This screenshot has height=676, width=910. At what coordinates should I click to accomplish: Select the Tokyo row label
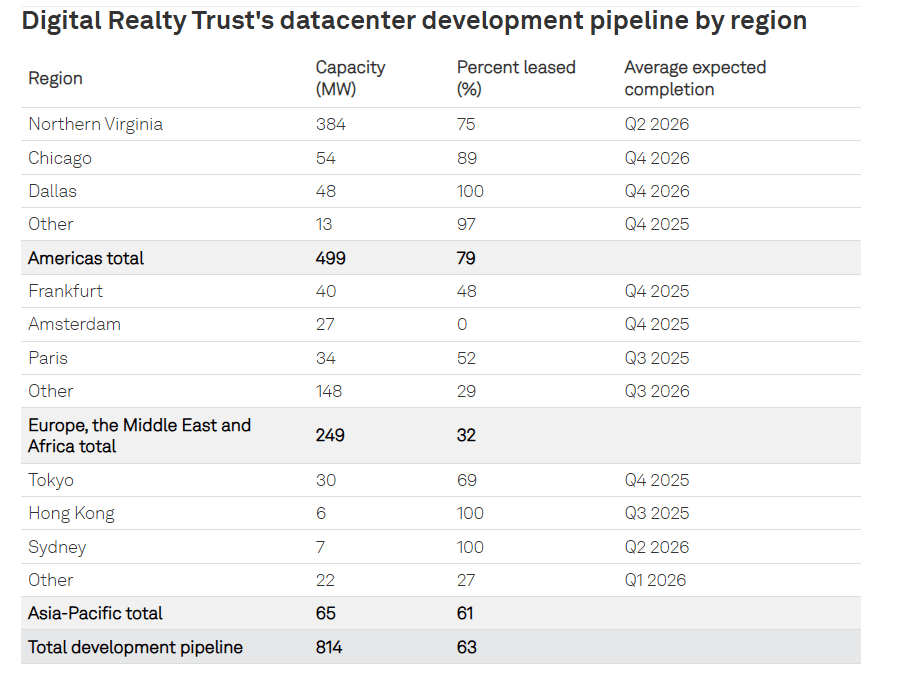pos(51,480)
